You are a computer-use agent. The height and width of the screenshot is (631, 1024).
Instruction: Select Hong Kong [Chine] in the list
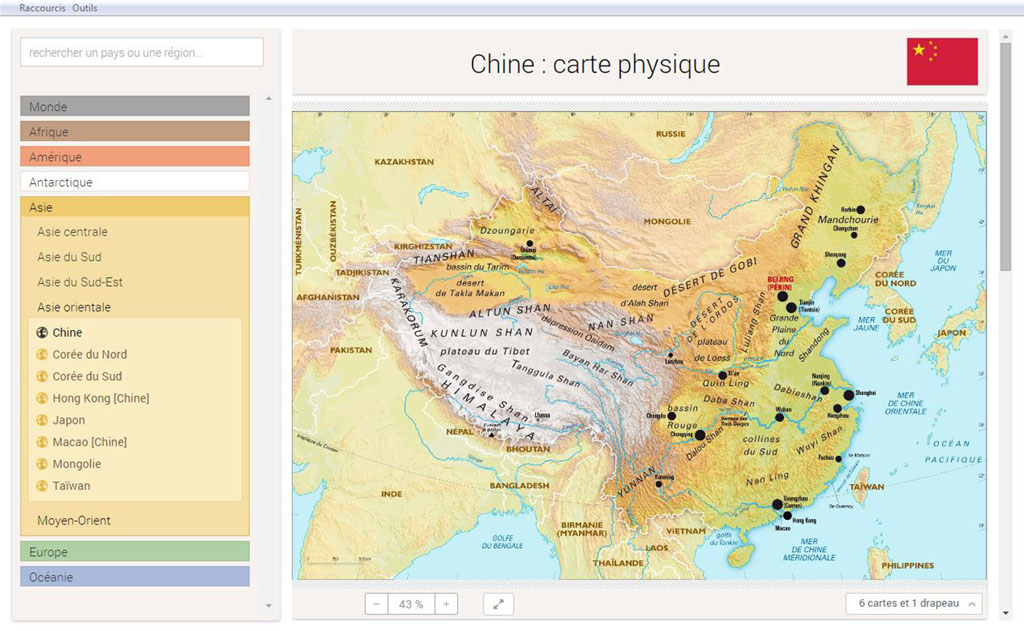point(100,399)
